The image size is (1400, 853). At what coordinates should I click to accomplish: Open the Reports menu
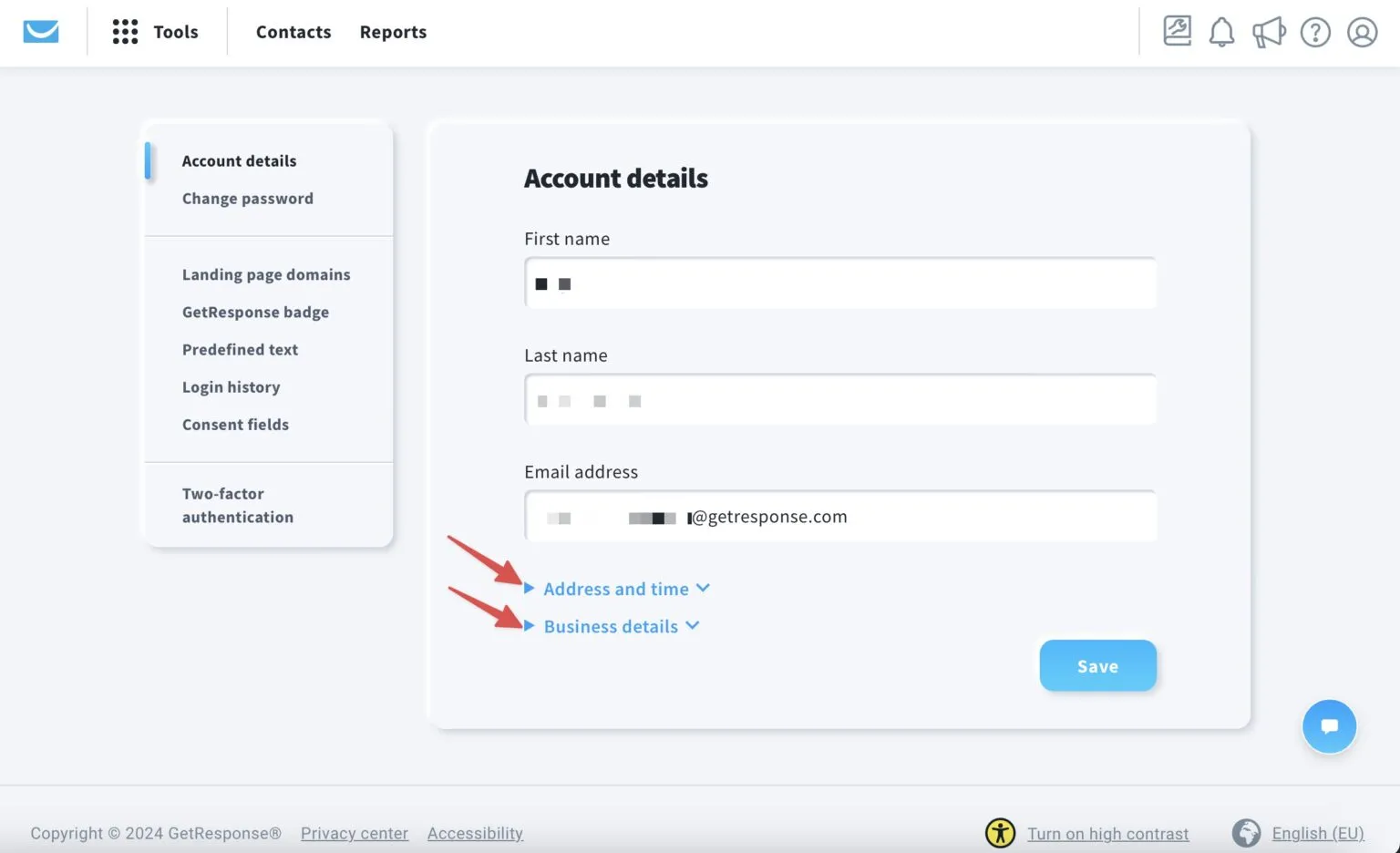(x=393, y=31)
